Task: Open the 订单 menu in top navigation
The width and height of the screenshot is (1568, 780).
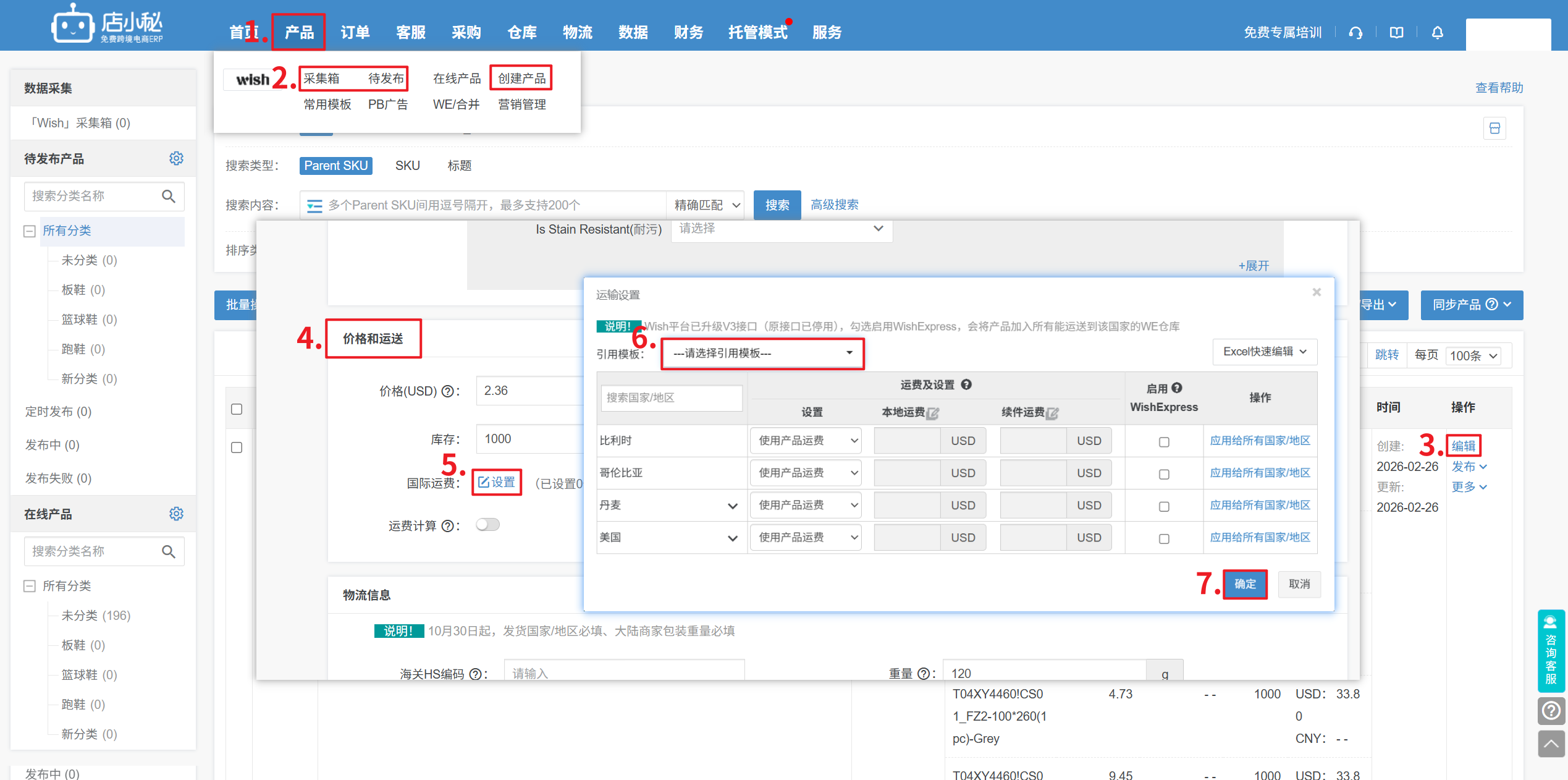Action: (355, 33)
